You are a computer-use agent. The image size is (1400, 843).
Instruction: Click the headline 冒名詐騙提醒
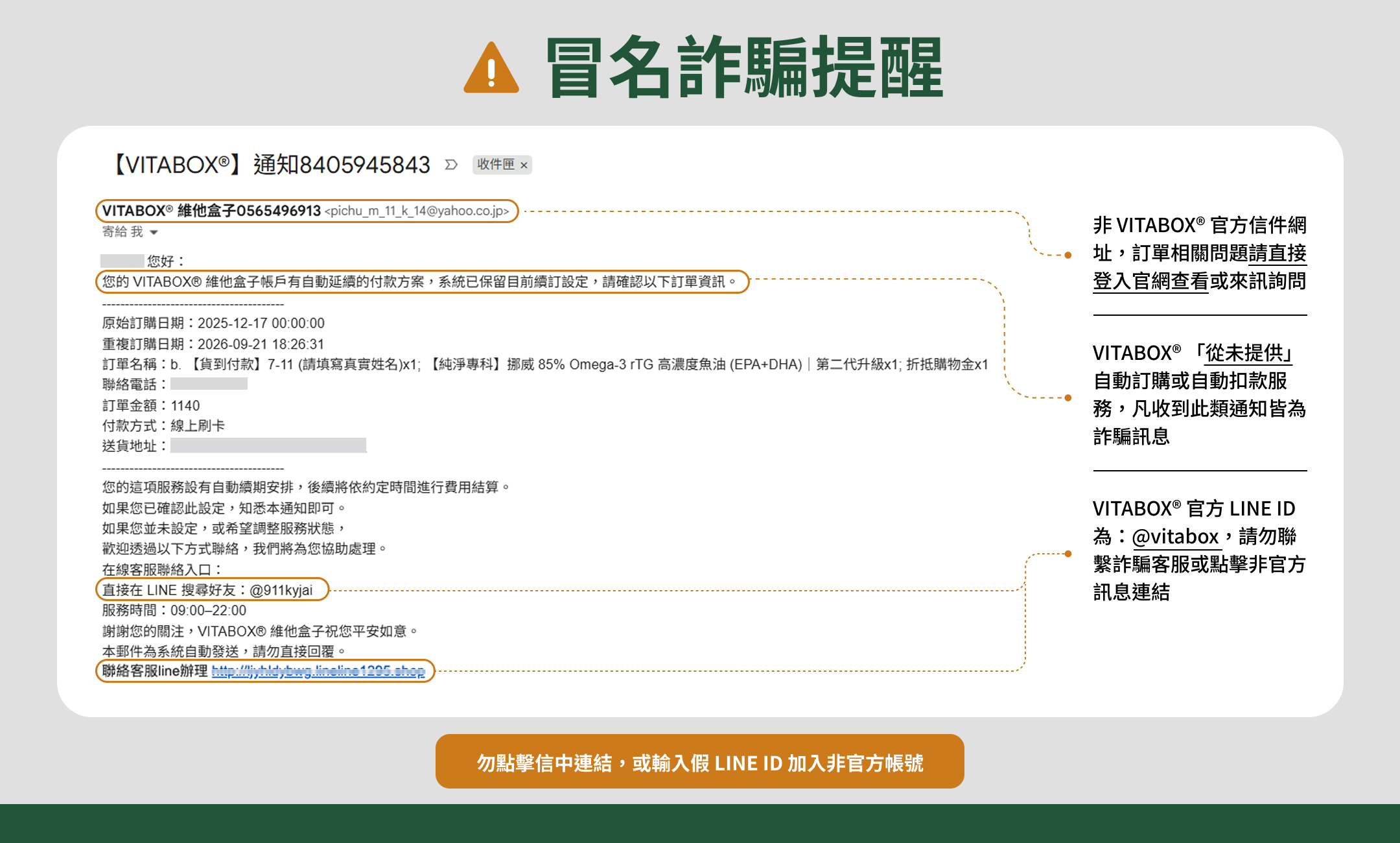(744, 67)
